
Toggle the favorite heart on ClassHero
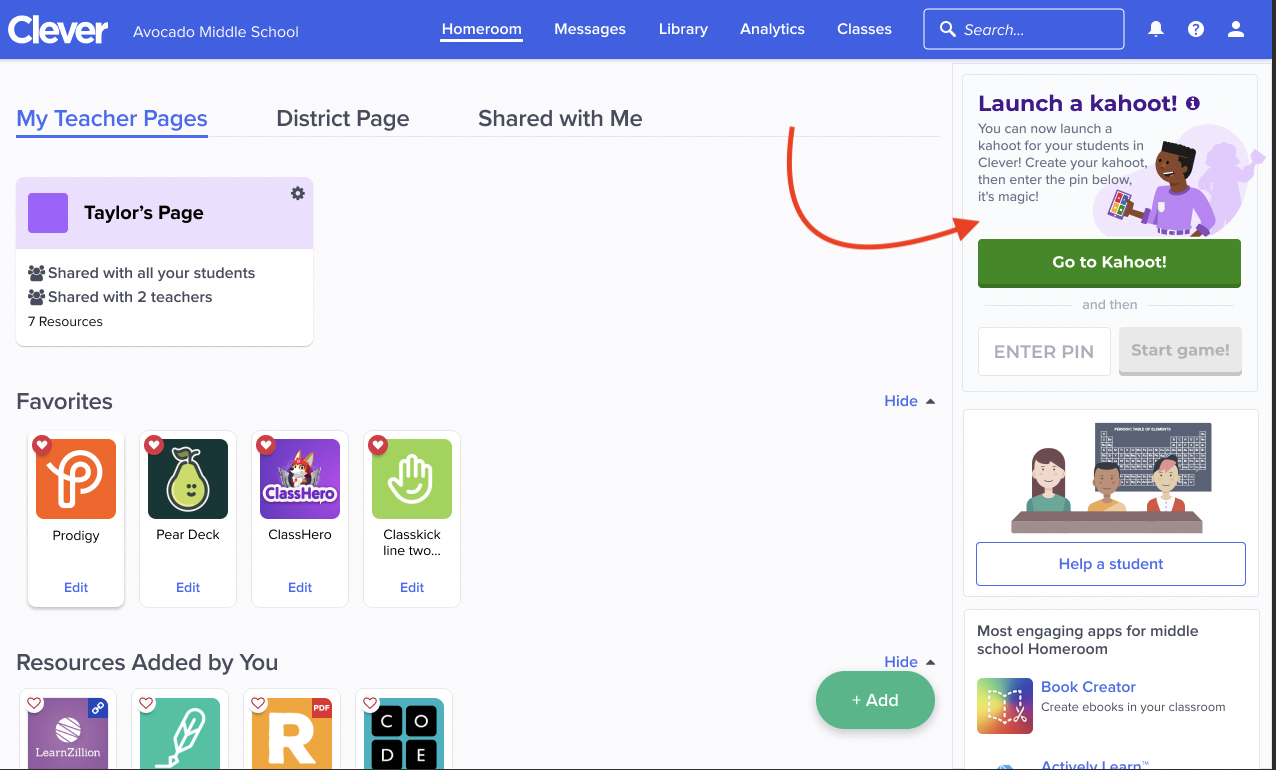(x=266, y=445)
